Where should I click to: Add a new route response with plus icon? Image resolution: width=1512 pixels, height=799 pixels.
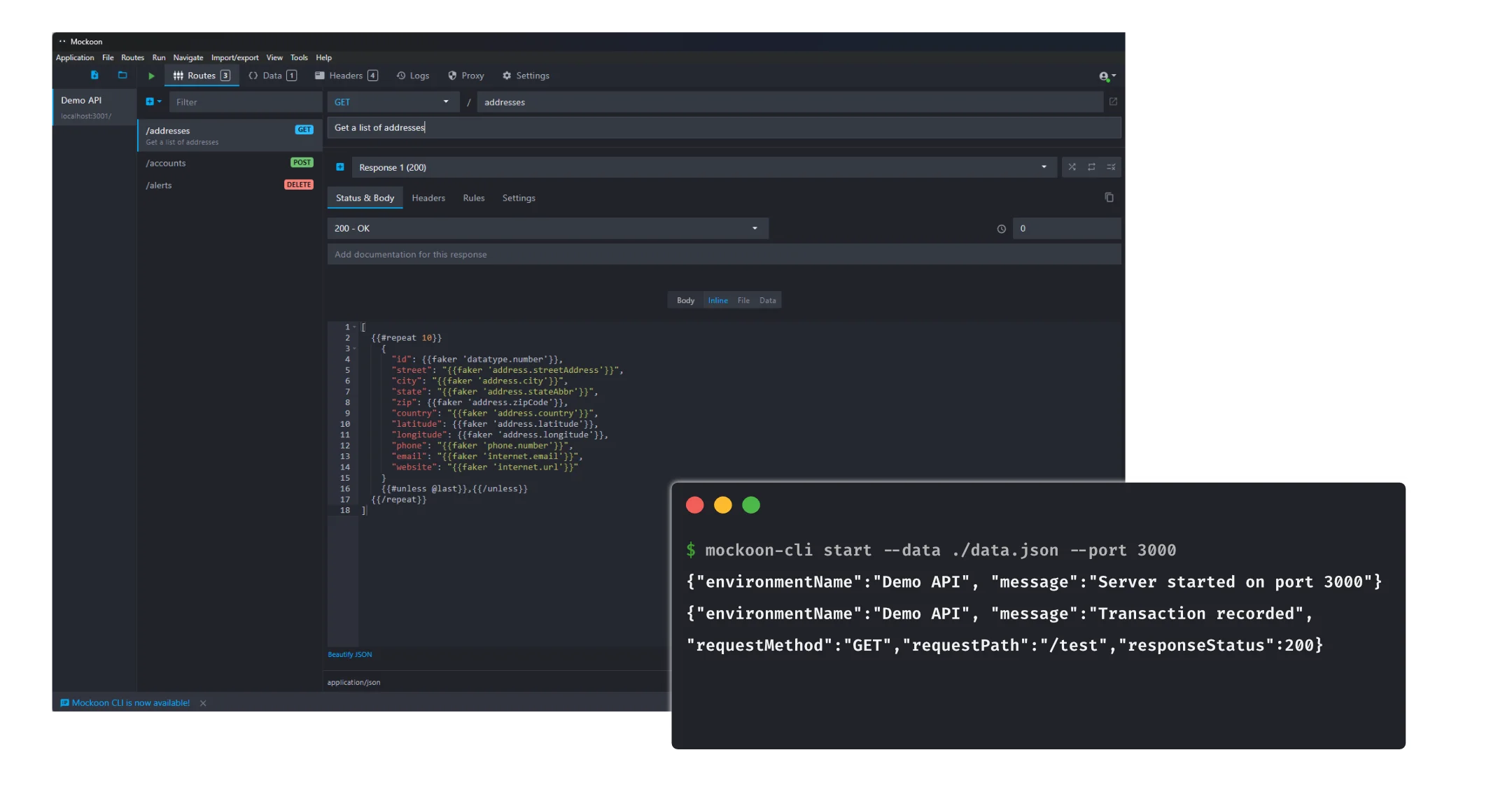[x=340, y=167]
